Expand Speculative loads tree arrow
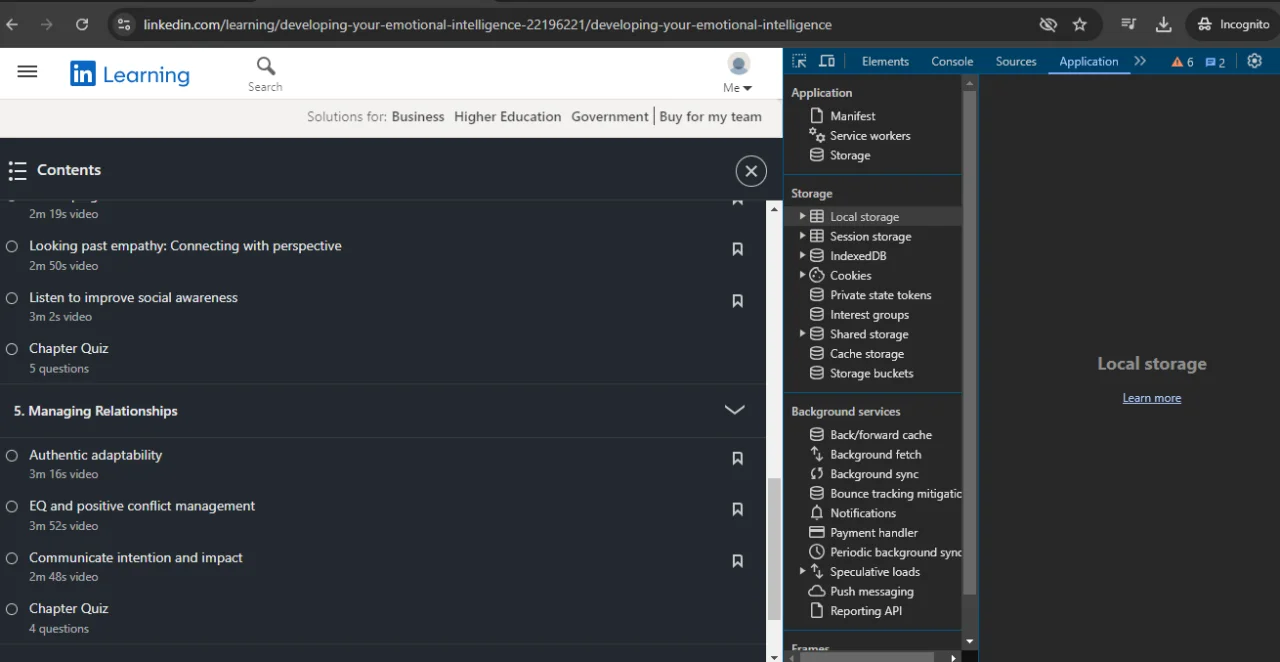The height and width of the screenshot is (662, 1280). pos(802,571)
